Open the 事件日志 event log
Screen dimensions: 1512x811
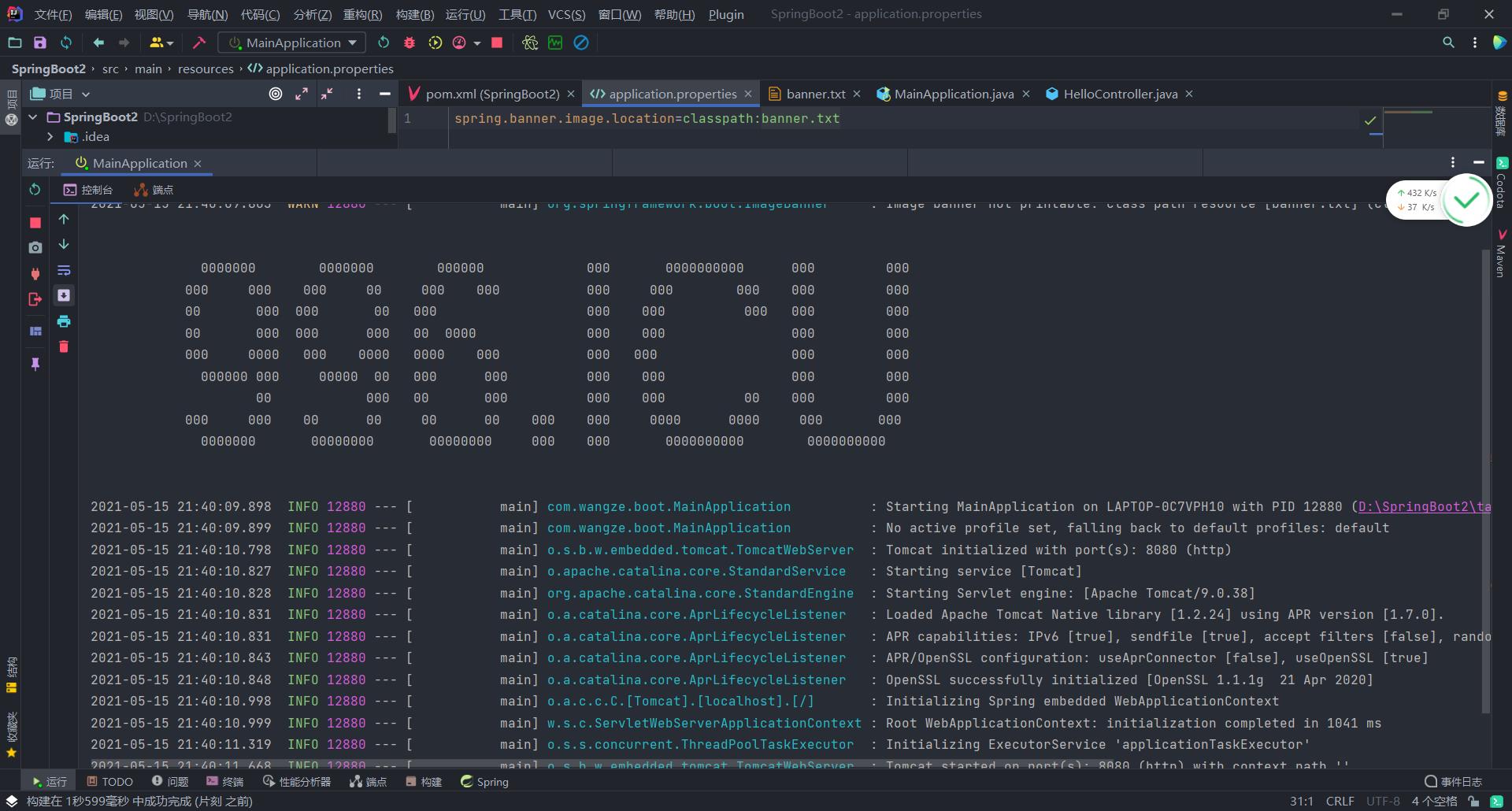point(1453,781)
